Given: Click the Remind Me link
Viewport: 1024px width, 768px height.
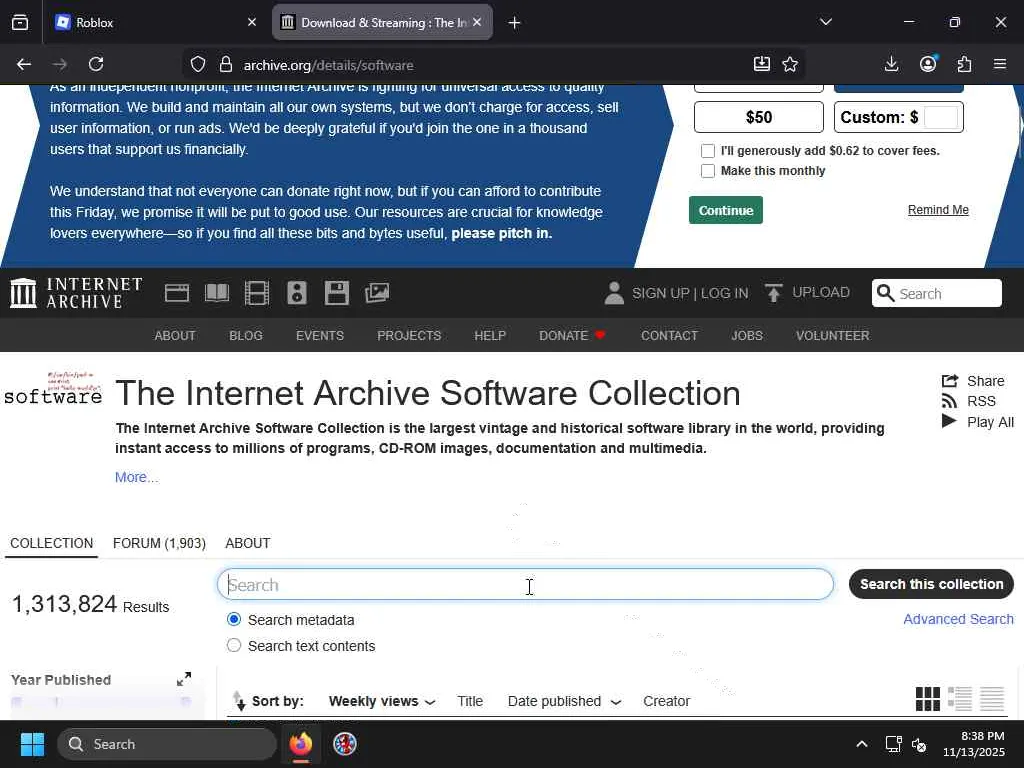Looking at the screenshot, I should (x=938, y=210).
